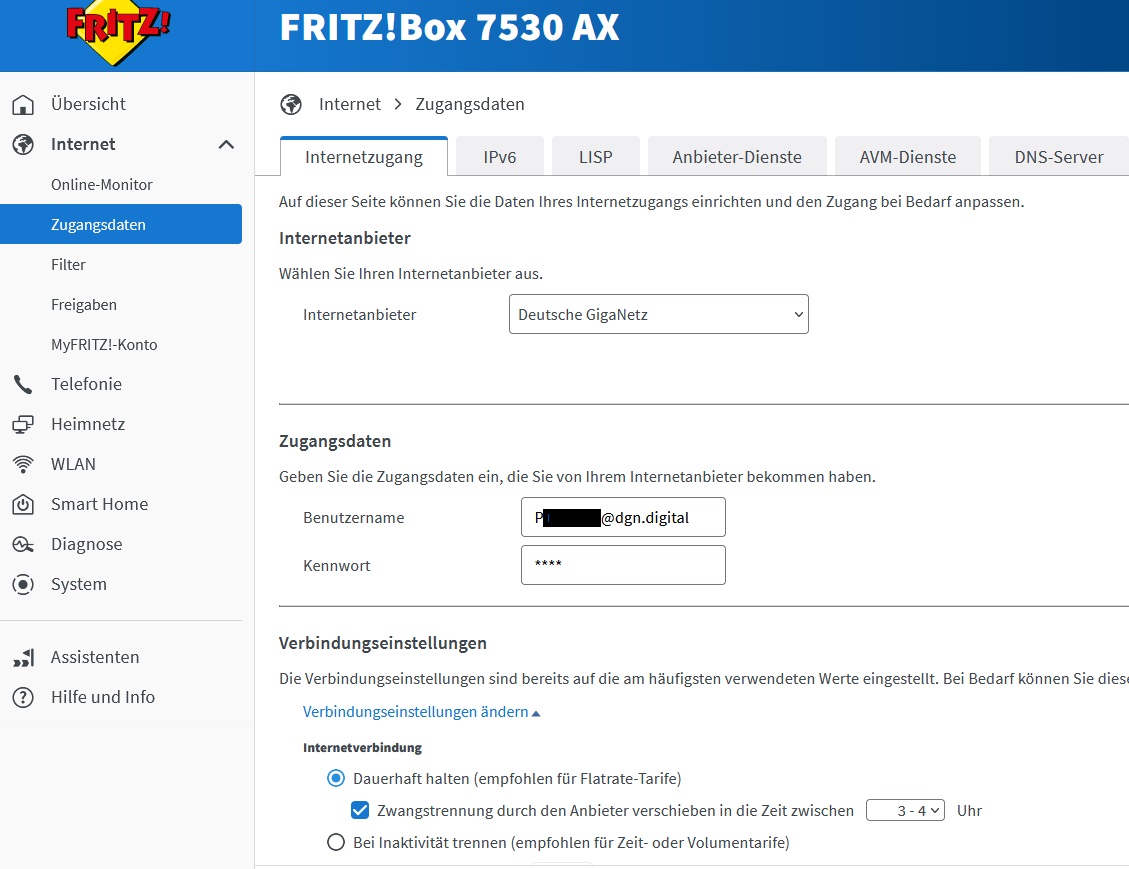Click the Verbindungseinstellungen heading
Image resolution: width=1129 pixels, height=869 pixels.
coord(383,643)
